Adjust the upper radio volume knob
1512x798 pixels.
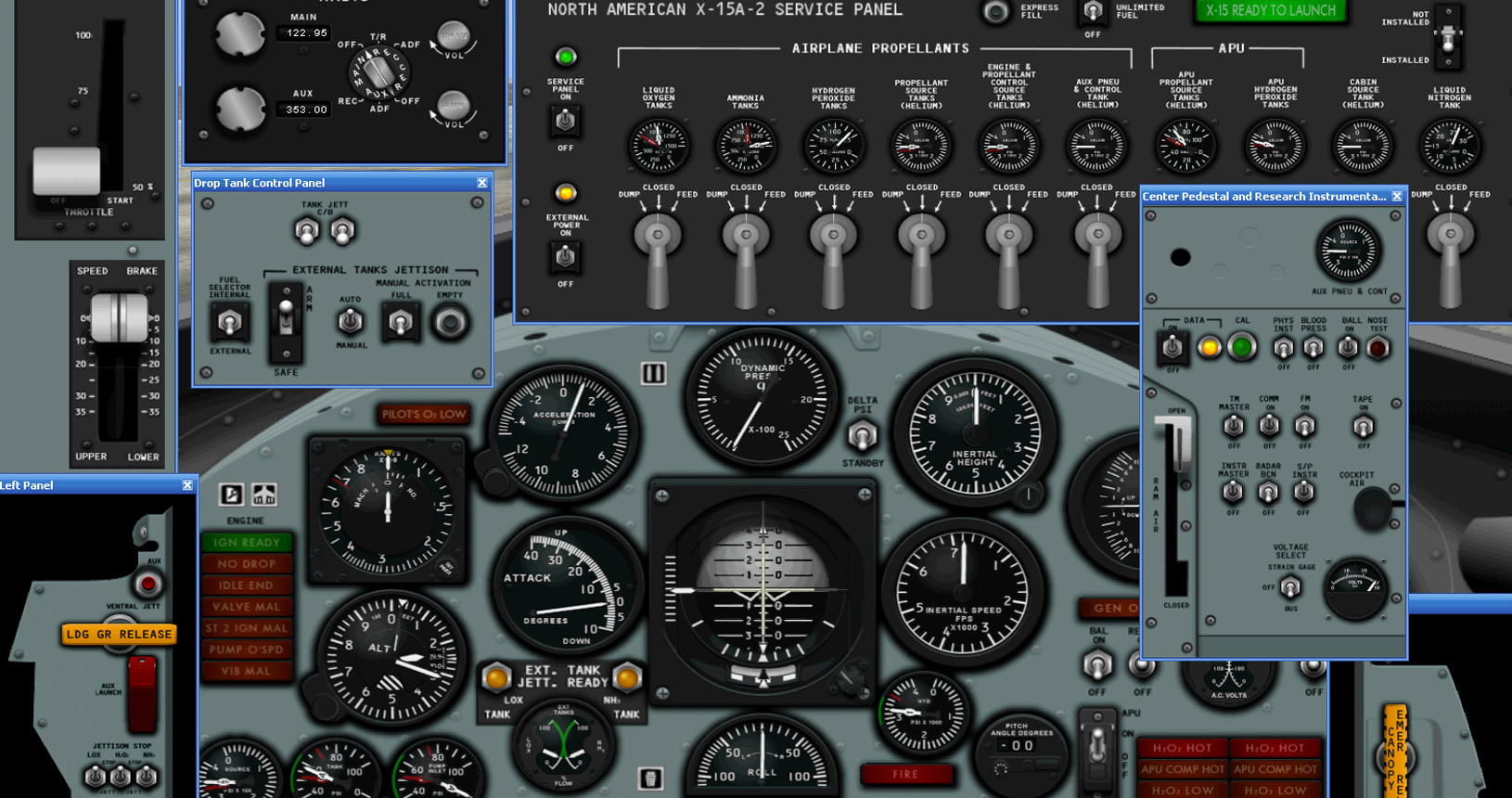coord(453,36)
